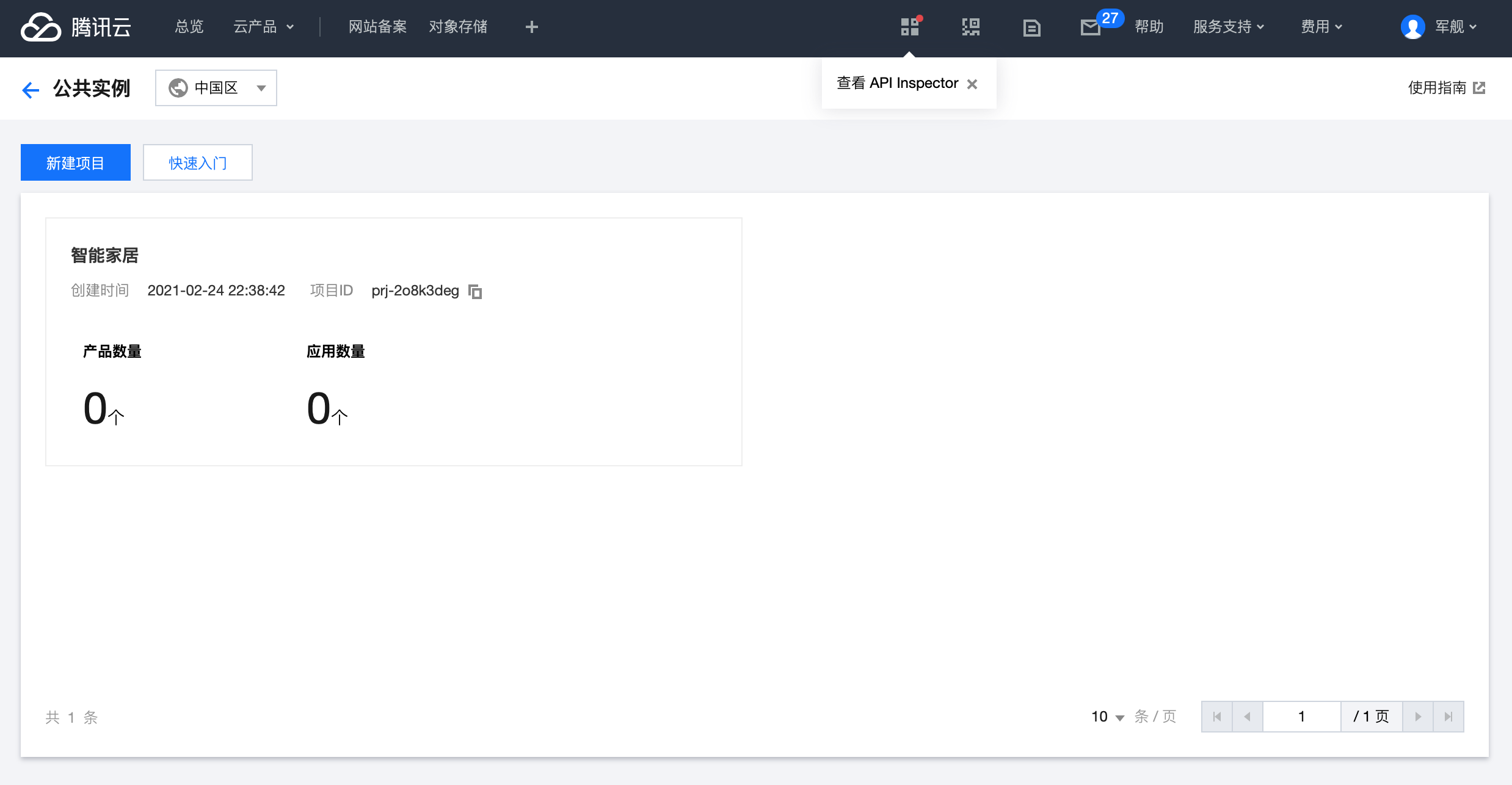Open the 使用指南 external link
1512x785 pixels.
[x=1446, y=88]
